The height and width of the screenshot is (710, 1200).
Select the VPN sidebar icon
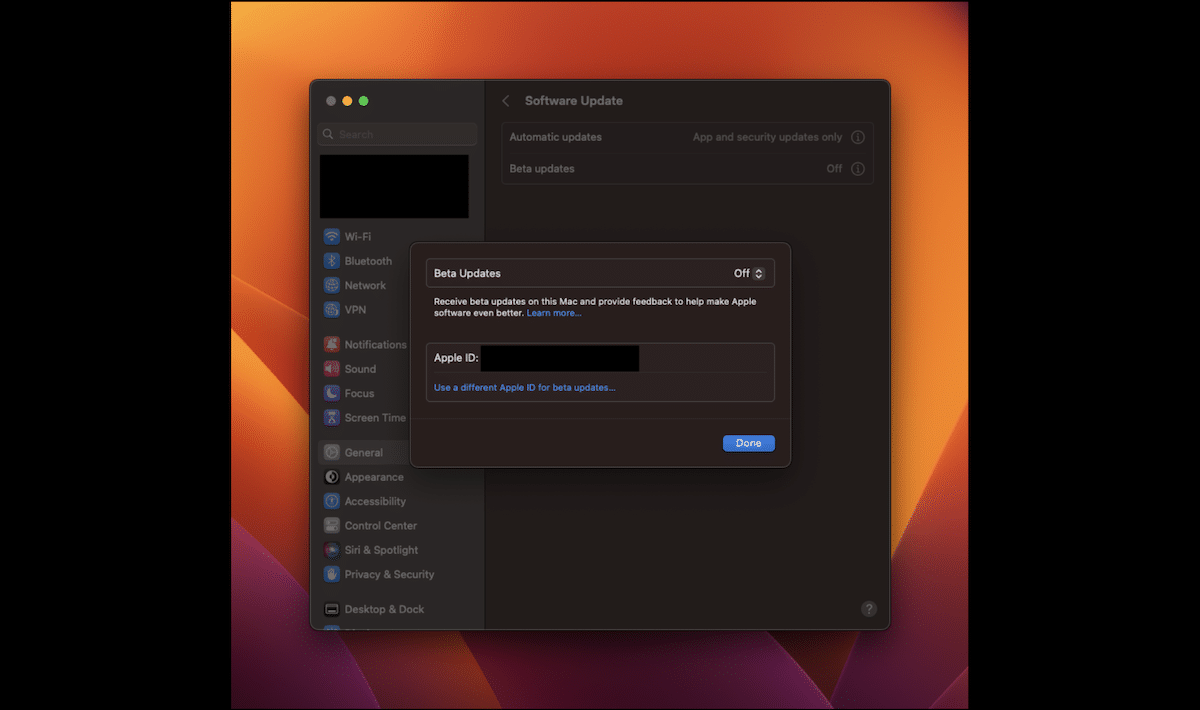pyautogui.click(x=331, y=310)
